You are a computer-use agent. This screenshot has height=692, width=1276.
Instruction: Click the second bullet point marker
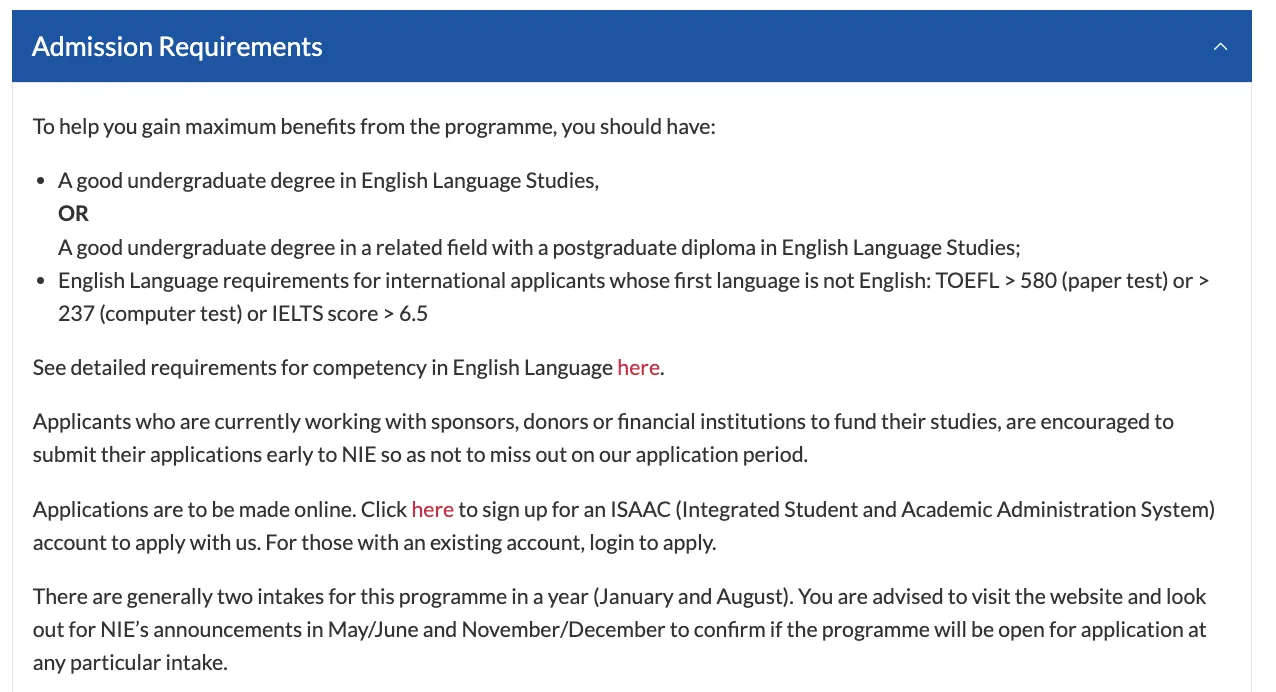pos(41,282)
